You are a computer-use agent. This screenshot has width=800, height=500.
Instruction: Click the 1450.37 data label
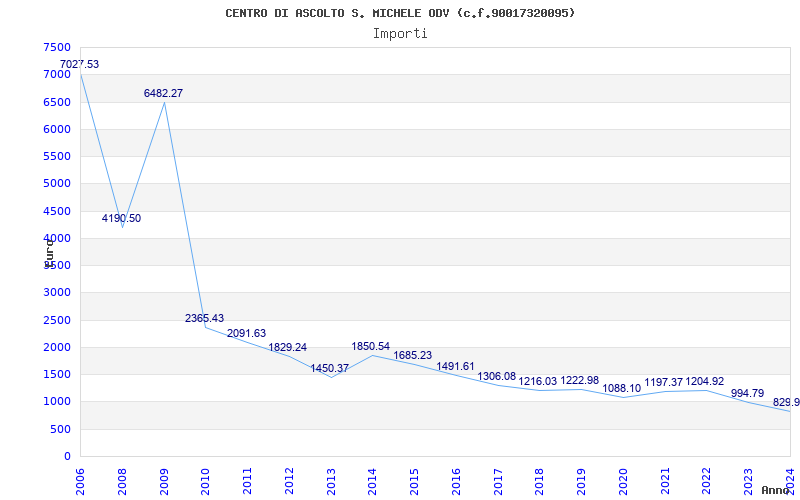tap(330, 368)
